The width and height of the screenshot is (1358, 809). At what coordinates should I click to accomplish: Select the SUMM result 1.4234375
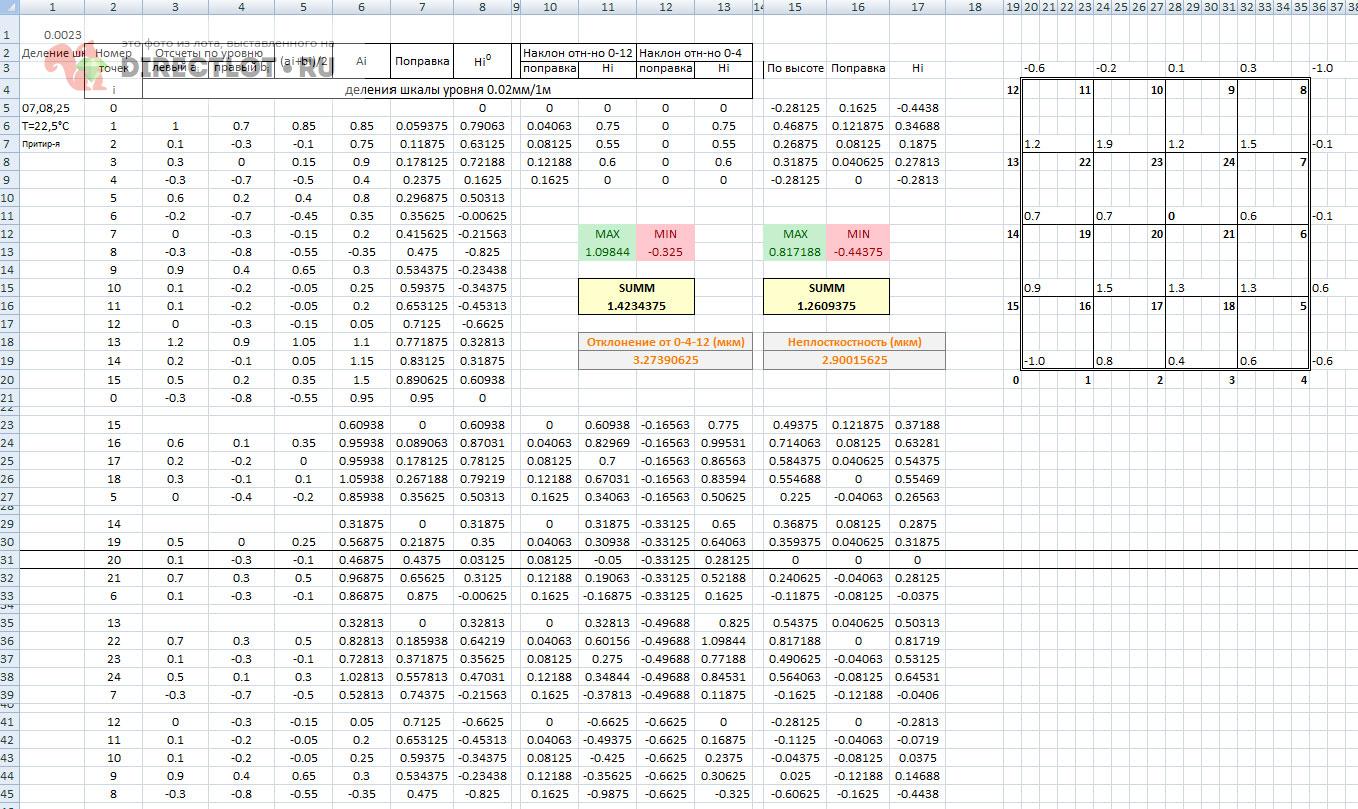pos(635,306)
